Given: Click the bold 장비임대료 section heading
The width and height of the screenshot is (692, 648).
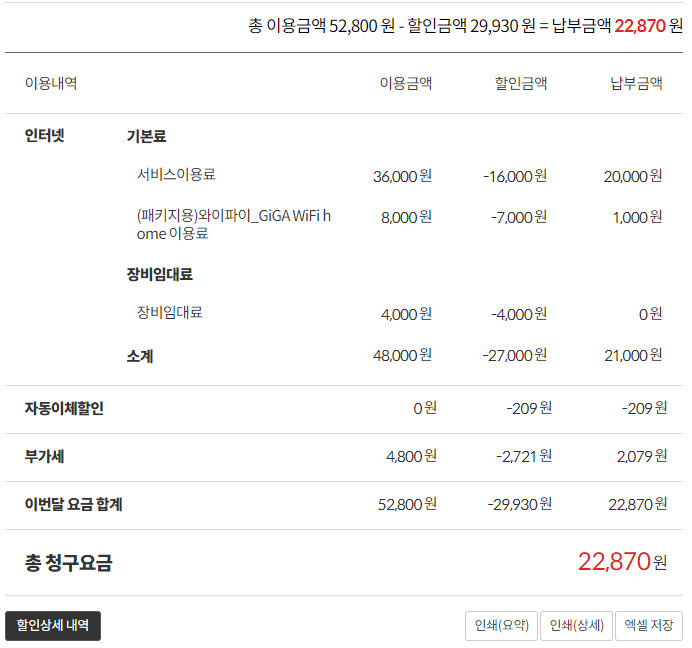Looking at the screenshot, I should point(160,274).
